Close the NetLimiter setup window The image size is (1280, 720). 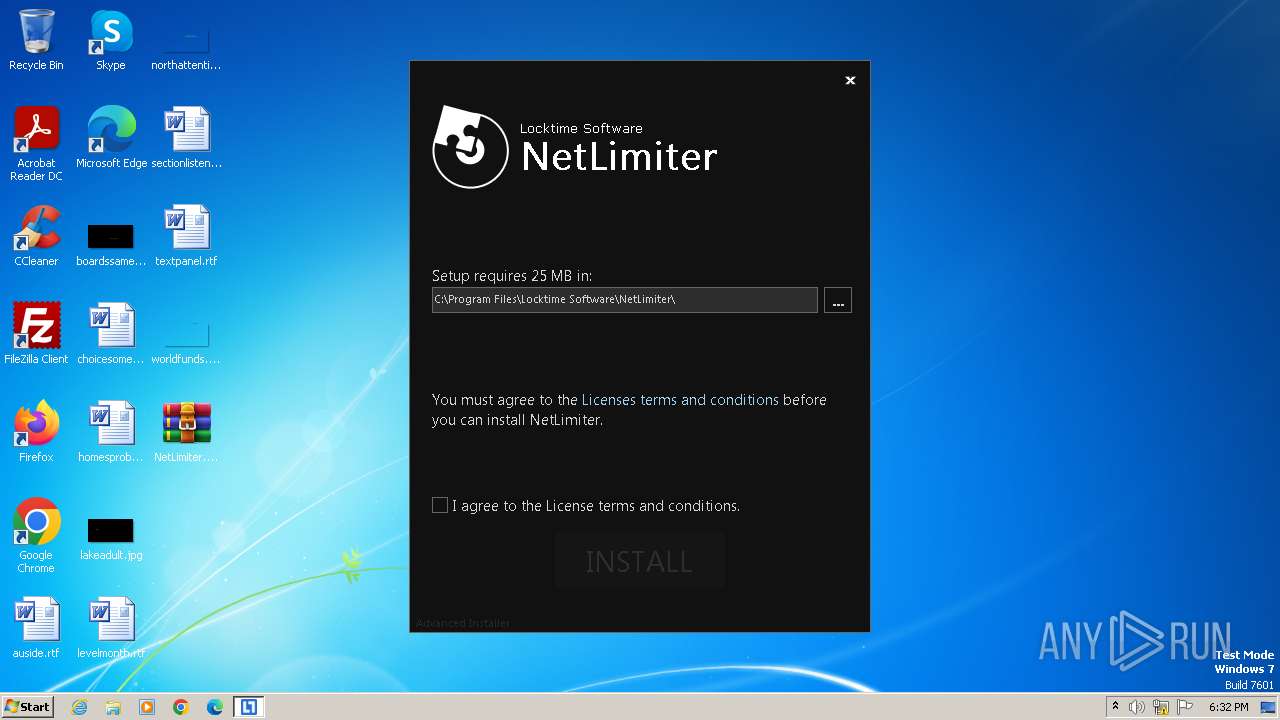[850, 80]
